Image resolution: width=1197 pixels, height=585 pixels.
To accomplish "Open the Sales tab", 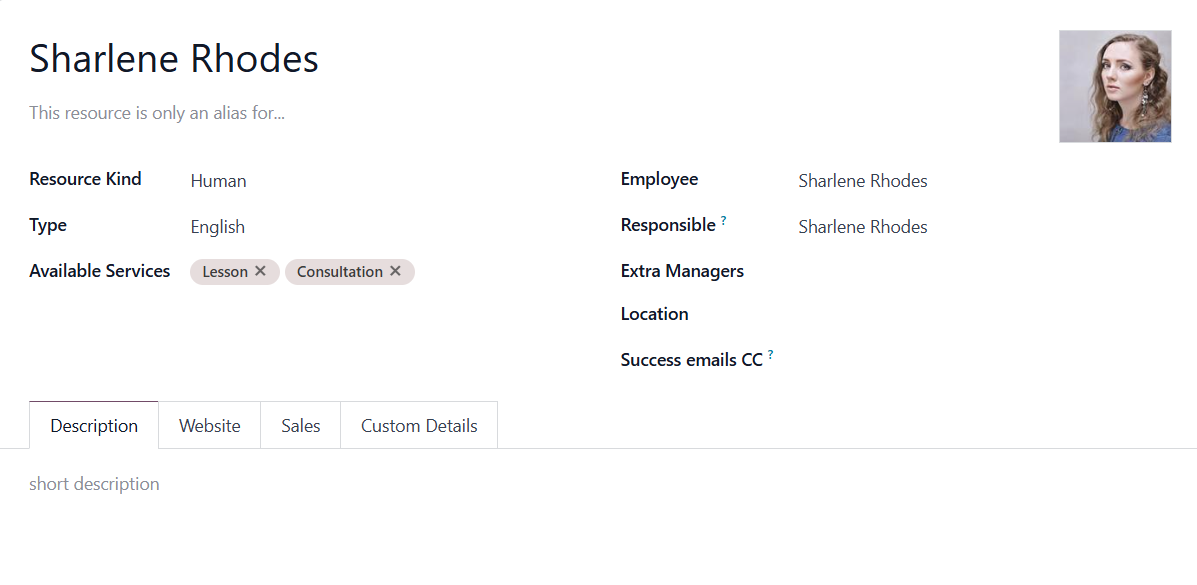I will pos(300,425).
